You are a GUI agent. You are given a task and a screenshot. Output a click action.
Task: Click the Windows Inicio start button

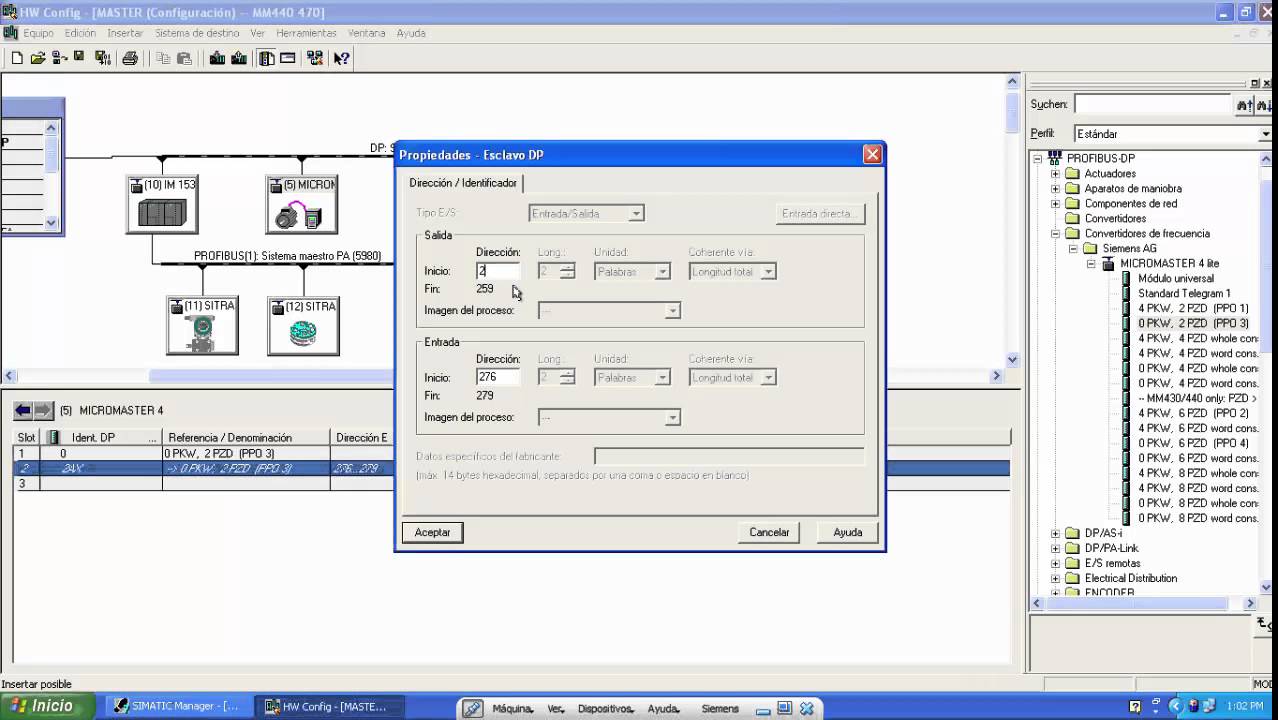48,706
